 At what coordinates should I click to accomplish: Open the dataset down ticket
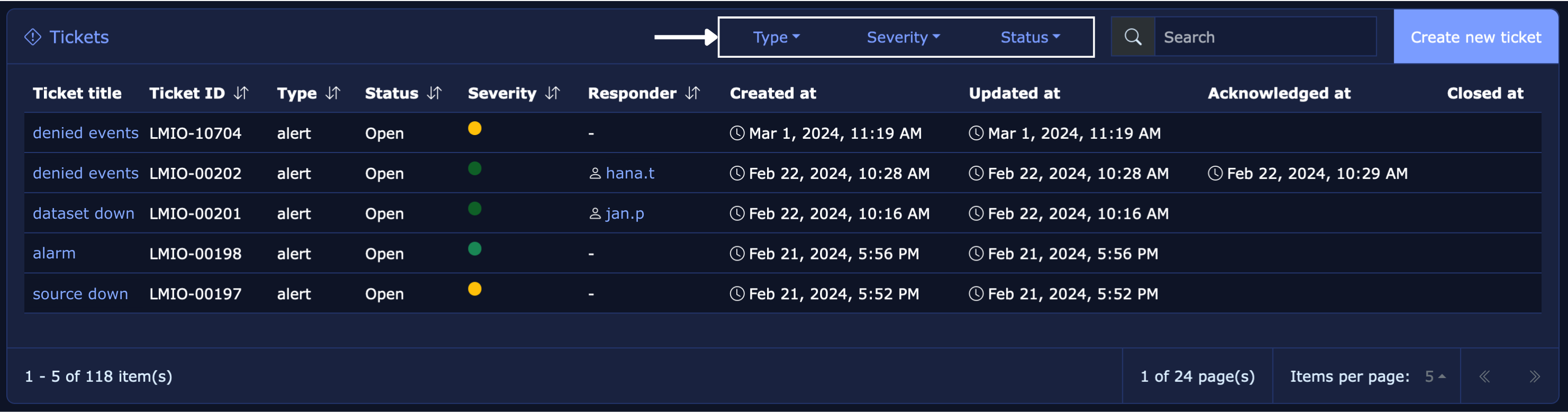click(84, 213)
